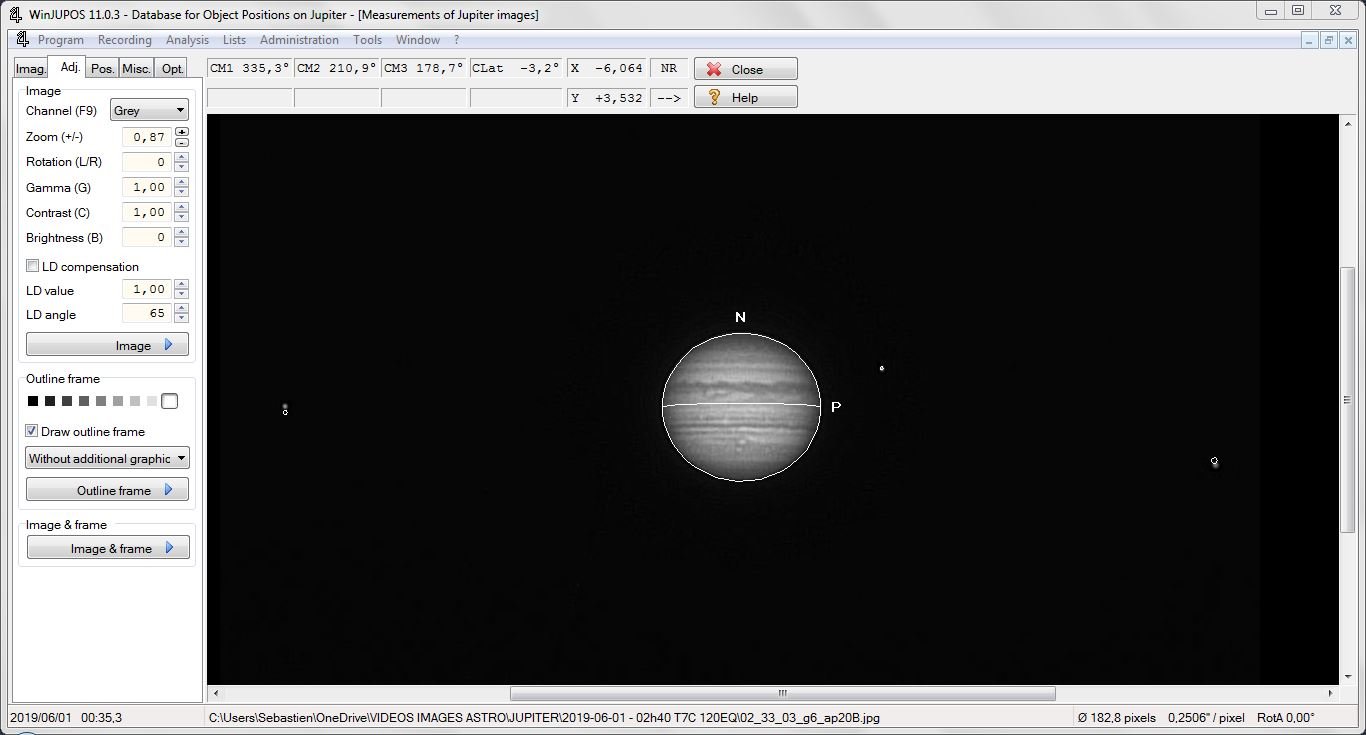Click the Zoom plus button
This screenshot has height=735, width=1366.
click(181, 132)
